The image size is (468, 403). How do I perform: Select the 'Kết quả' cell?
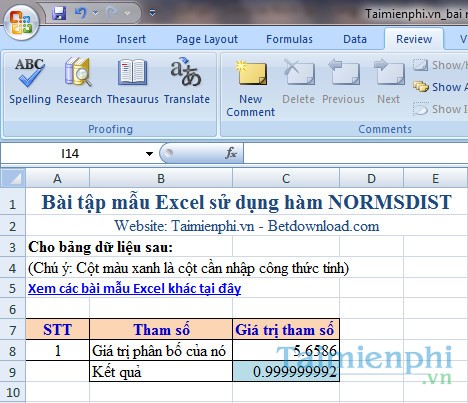pyautogui.click(x=161, y=372)
